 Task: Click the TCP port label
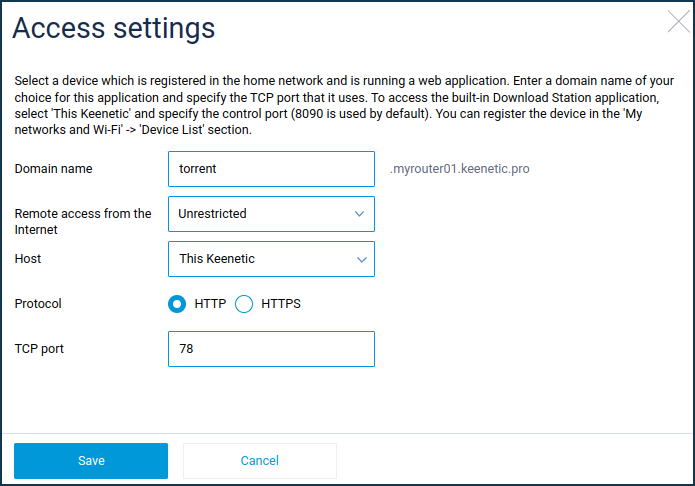[x=39, y=349]
